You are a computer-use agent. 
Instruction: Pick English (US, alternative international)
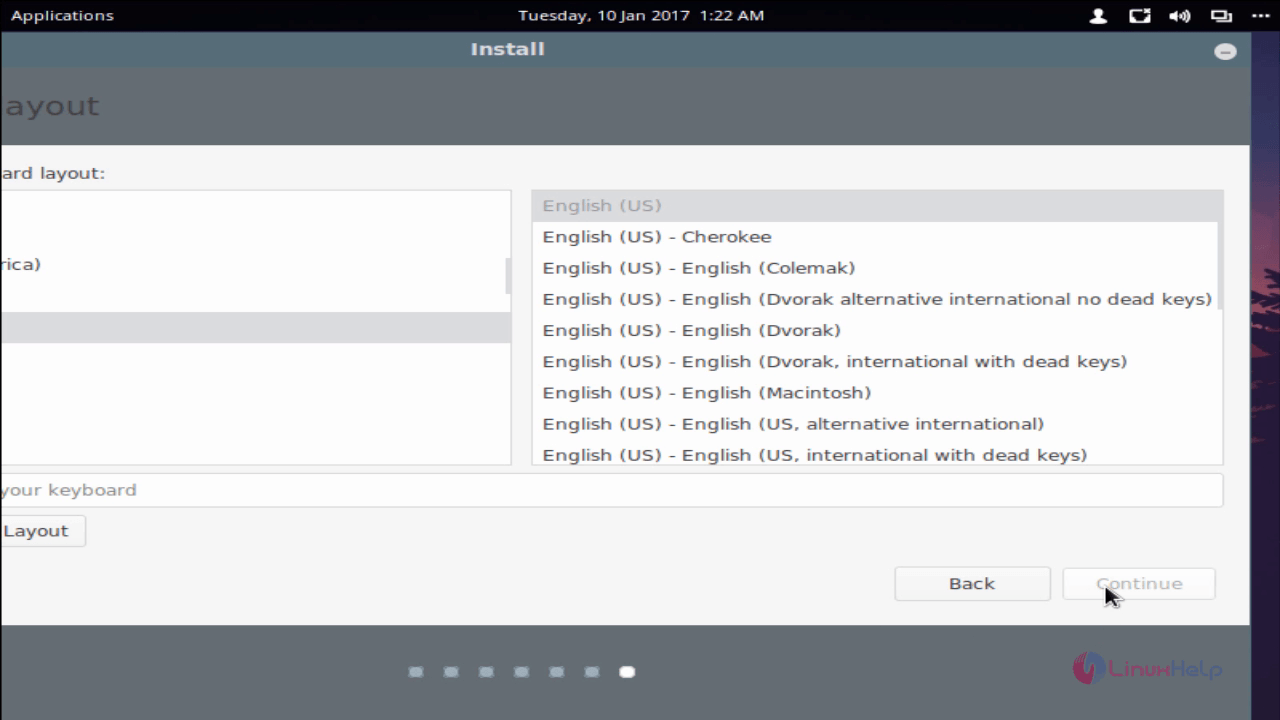tap(875, 424)
